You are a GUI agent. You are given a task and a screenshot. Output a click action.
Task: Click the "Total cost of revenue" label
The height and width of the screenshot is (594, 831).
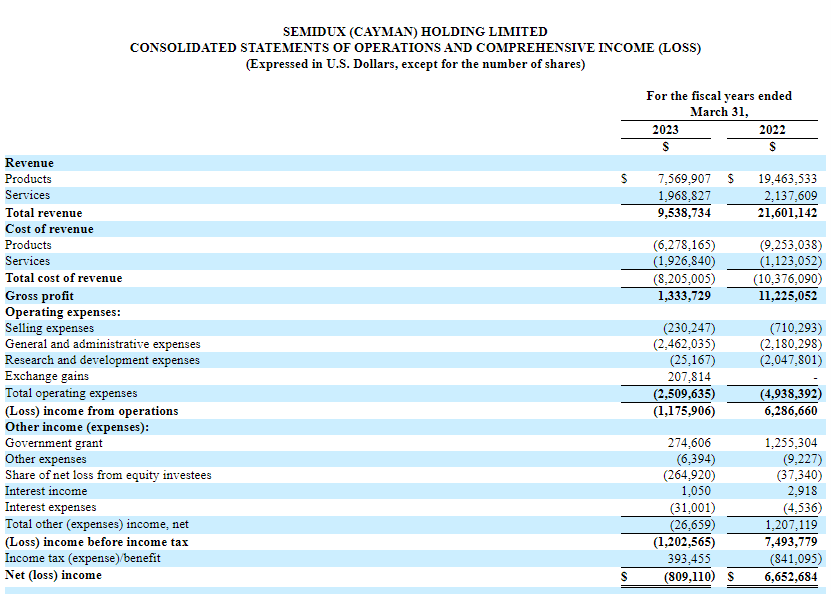click(x=64, y=278)
